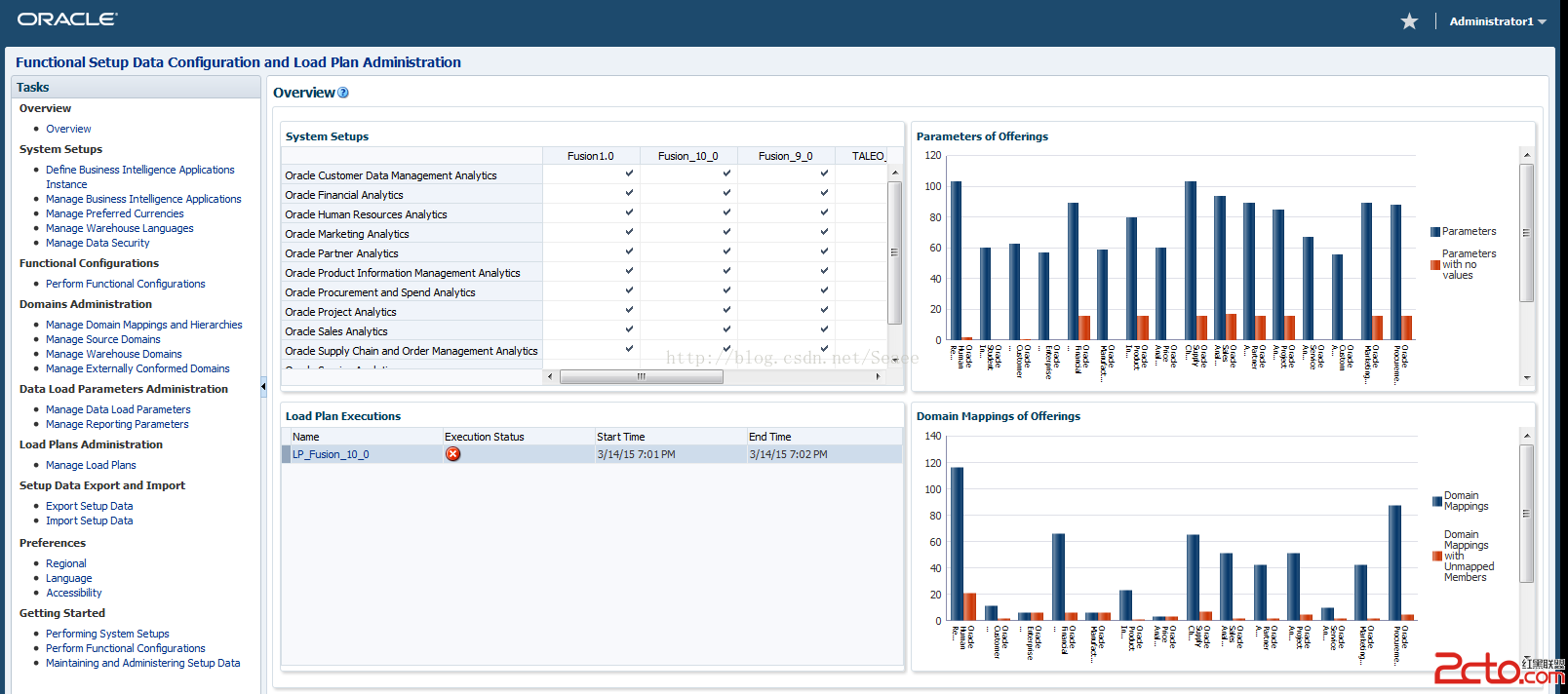1568x694 pixels.
Task: Select the LP_Fusion_10_0 load plan row
Action: [592, 454]
